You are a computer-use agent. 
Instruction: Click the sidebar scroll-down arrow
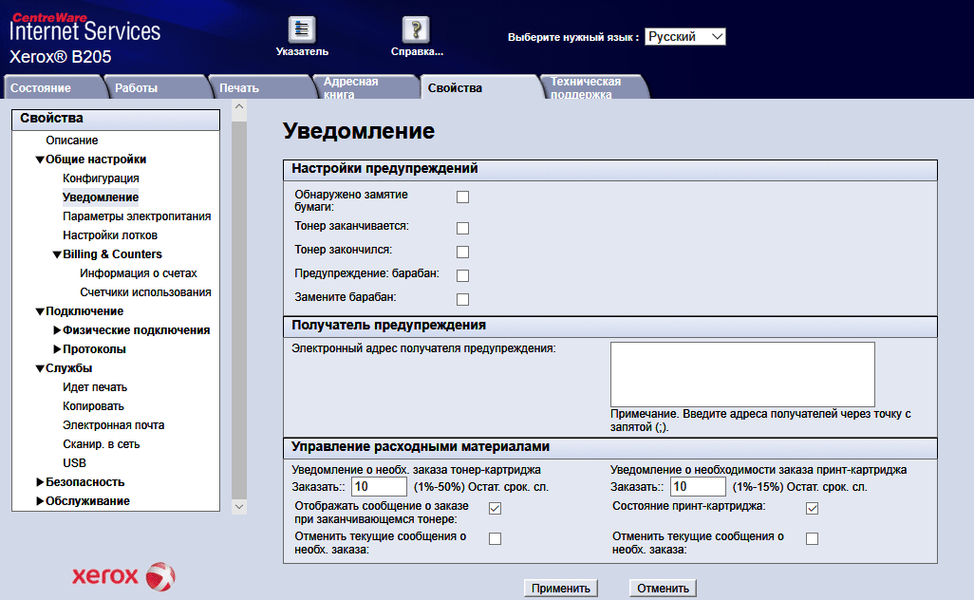[239, 507]
